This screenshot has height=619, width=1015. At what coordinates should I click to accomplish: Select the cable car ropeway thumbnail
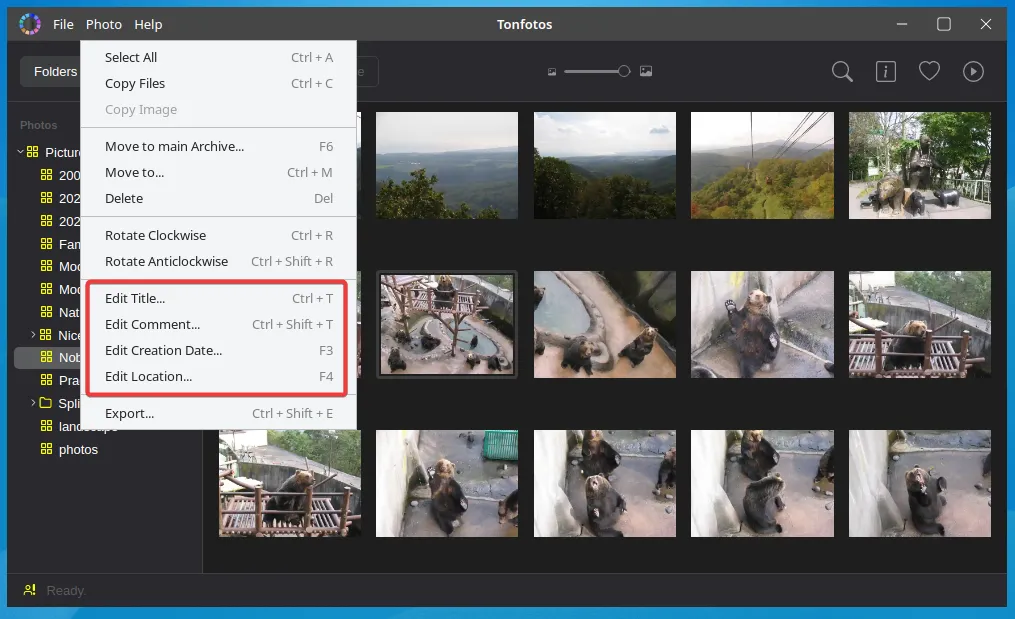(x=761, y=165)
